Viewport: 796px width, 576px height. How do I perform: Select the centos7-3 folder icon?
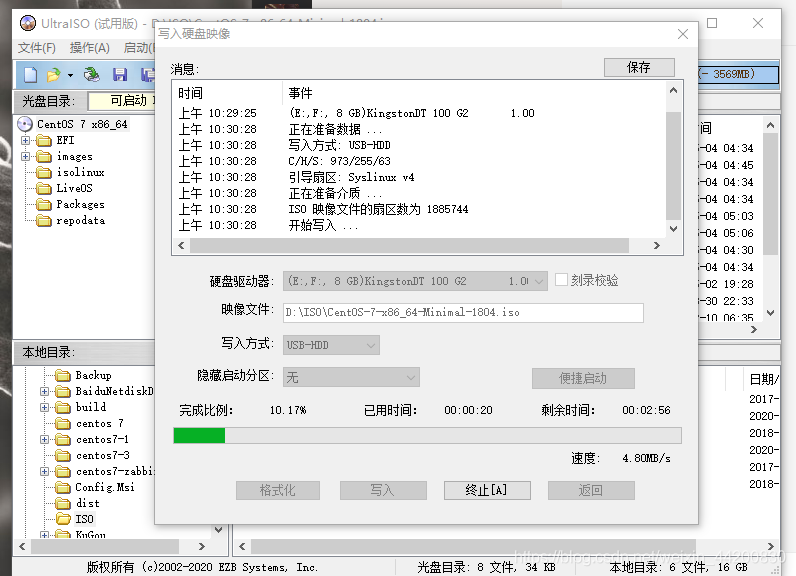[63, 456]
